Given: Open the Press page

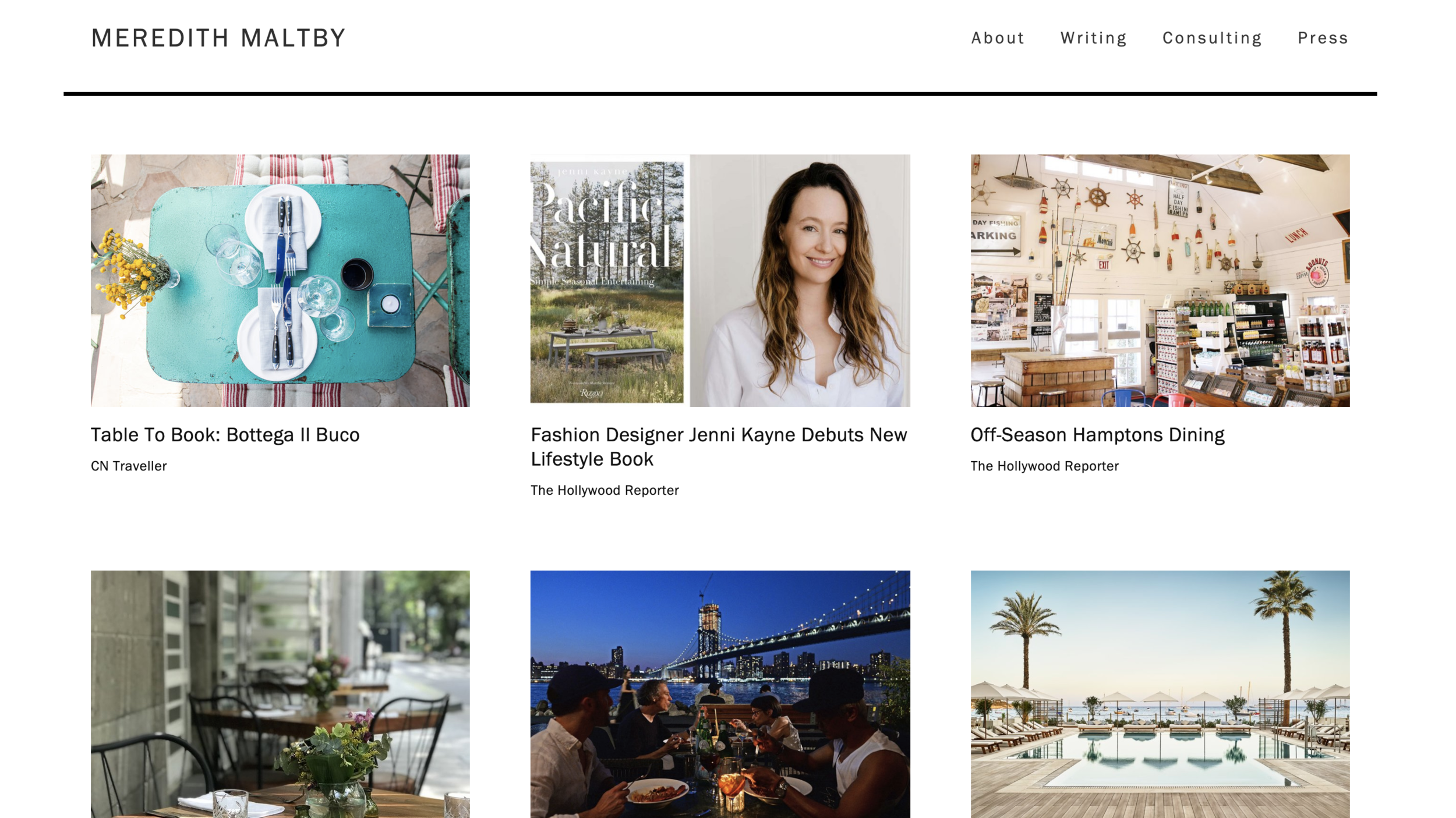Looking at the screenshot, I should [1323, 38].
